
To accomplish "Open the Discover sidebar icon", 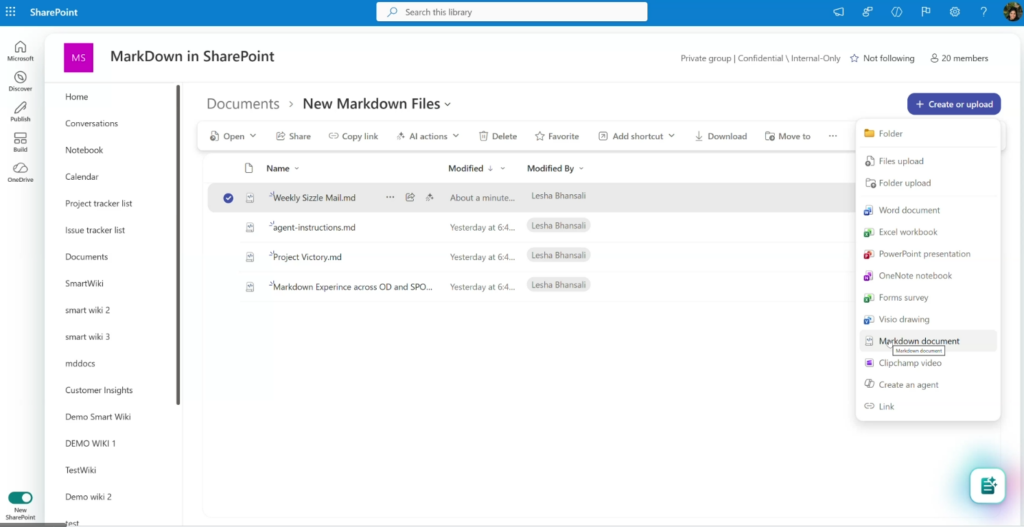I will pyautogui.click(x=20, y=81).
